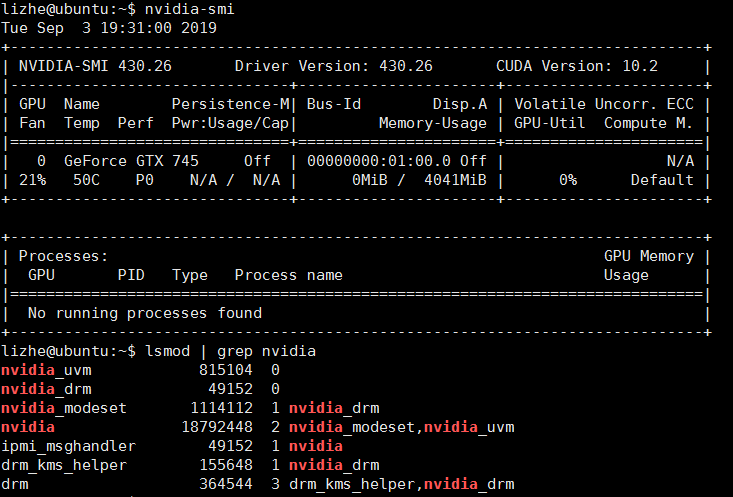The width and height of the screenshot is (733, 497).
Task: Click the 'Process name' column header
Action: tap(288, 275)
